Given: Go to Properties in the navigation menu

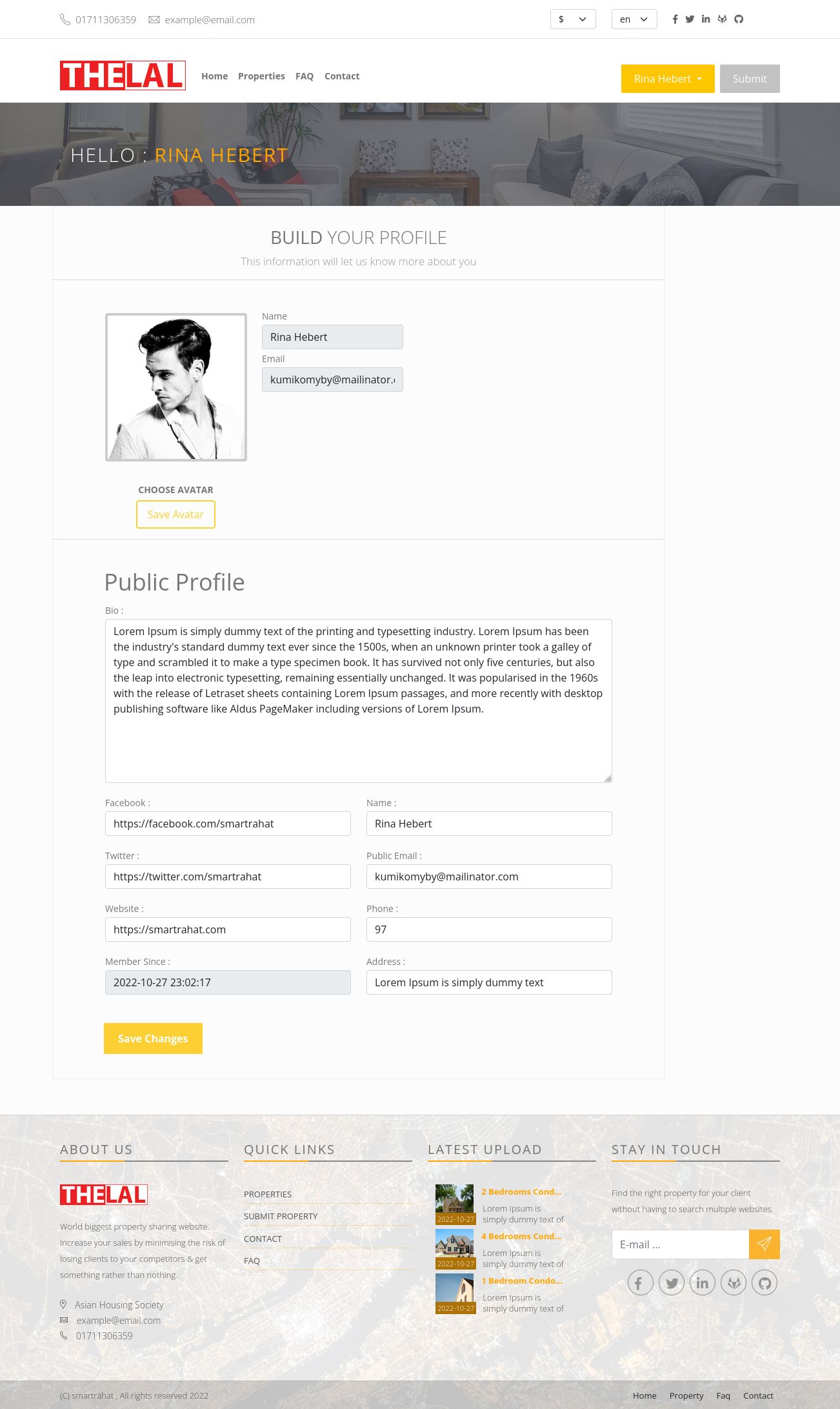Looking at the screenshot, I should (x=261, y=76).
